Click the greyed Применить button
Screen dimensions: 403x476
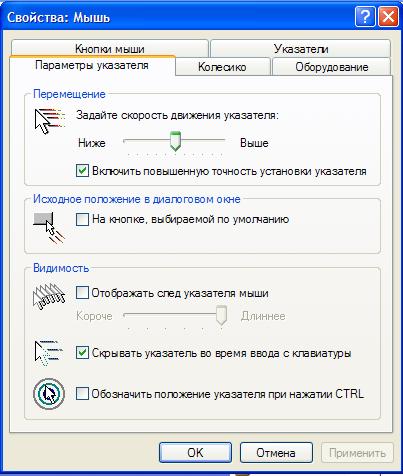click(357, 453)
